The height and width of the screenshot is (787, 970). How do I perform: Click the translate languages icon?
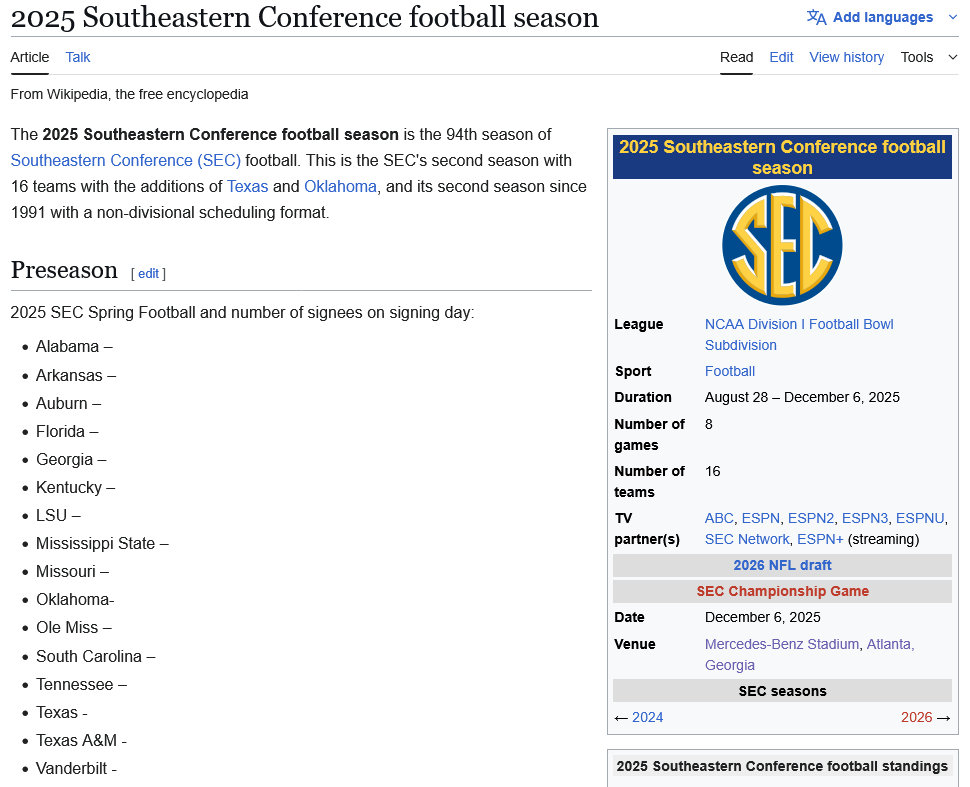(x=816, y=17)
